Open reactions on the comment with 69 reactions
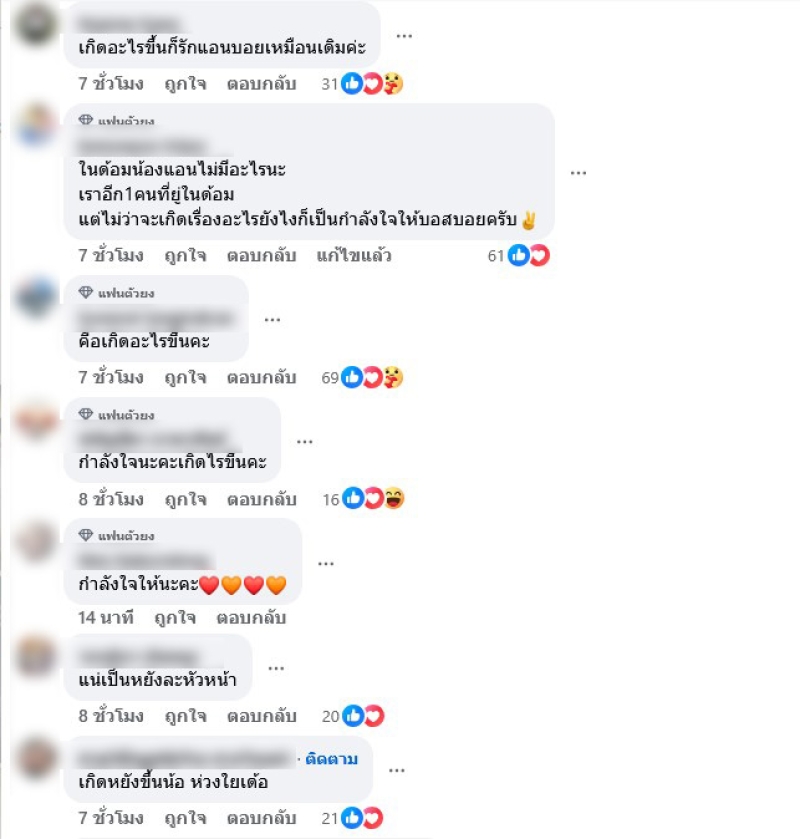 [x=372, y=377]
